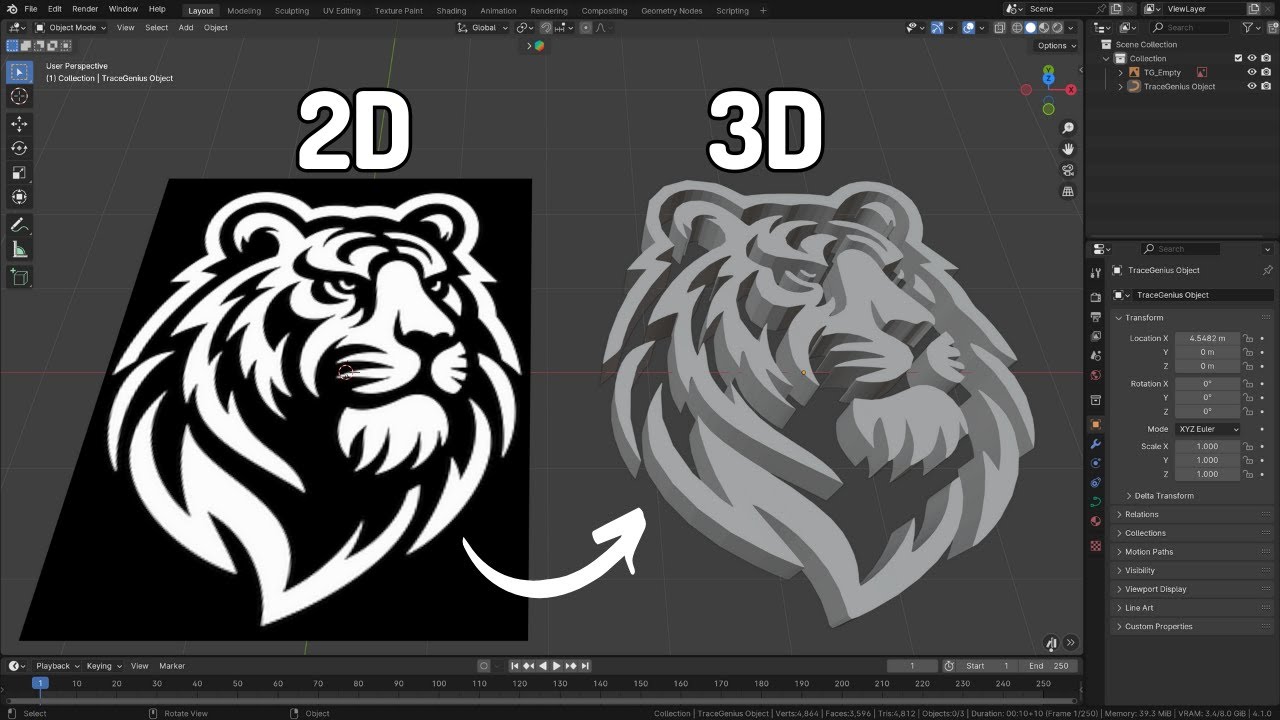Collapse the Collection tree row

point(1107,58)
